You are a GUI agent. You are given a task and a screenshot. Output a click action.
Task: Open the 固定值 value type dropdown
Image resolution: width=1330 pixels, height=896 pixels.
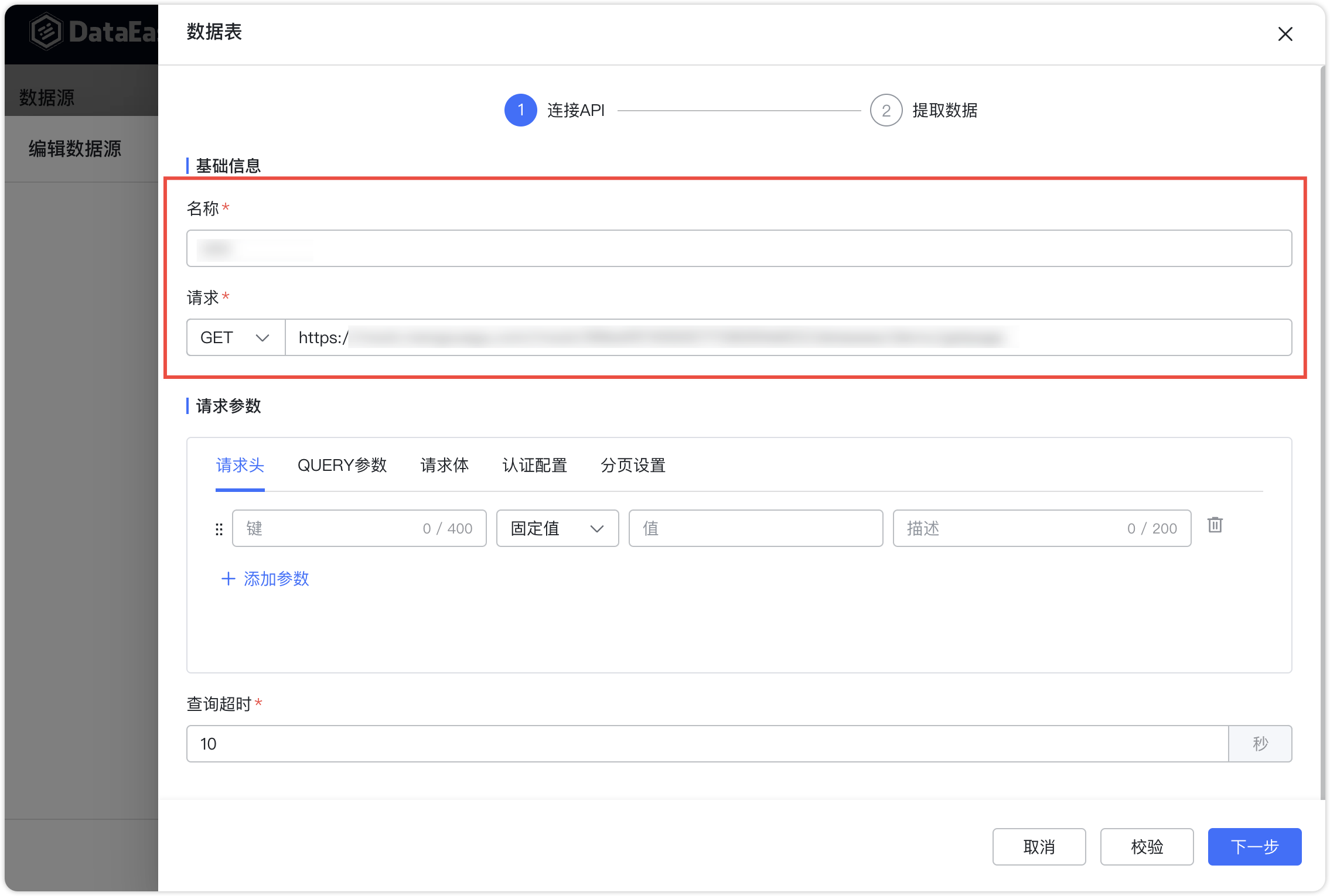point(557,528)
